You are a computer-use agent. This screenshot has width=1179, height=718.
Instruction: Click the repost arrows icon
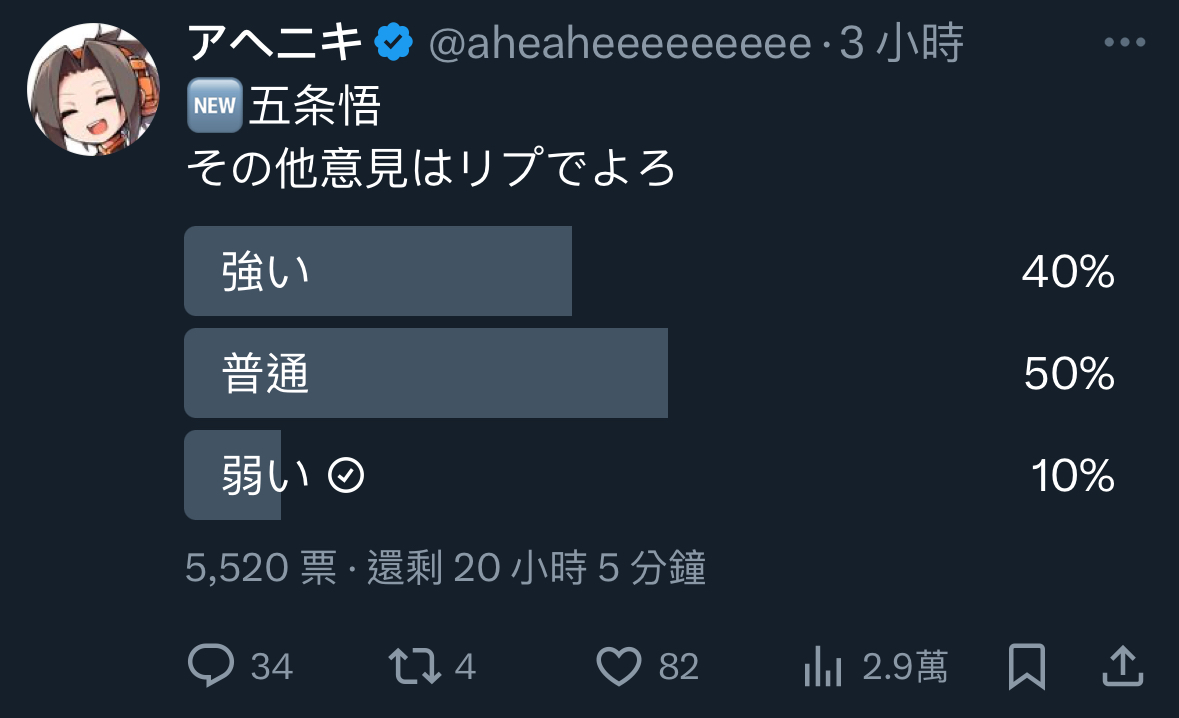coord(414,666)
